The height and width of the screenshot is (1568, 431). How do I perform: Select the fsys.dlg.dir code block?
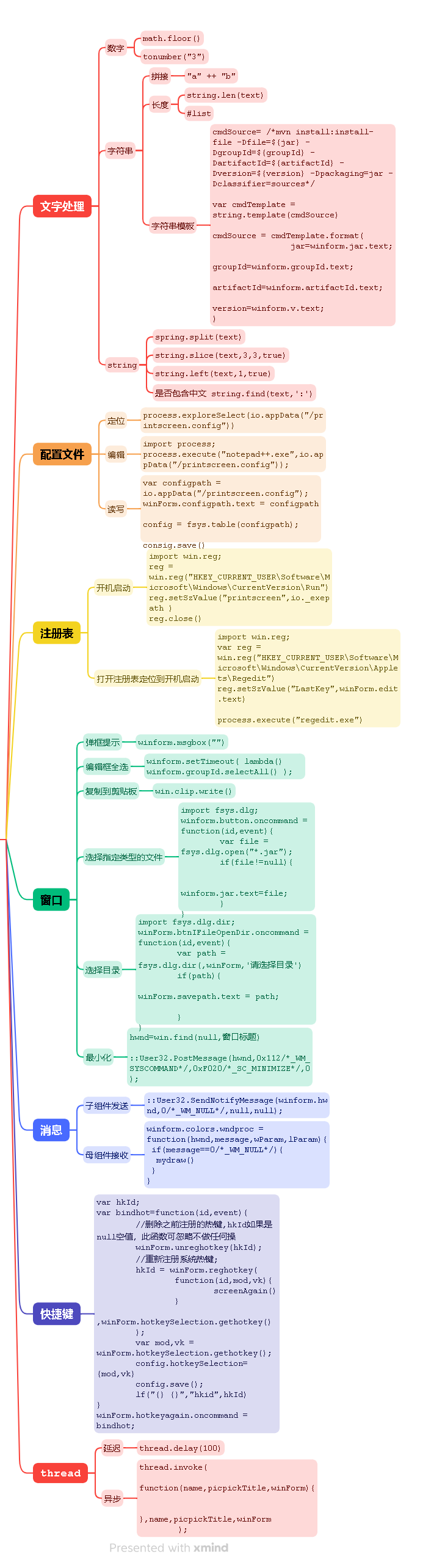click(226, 970)
